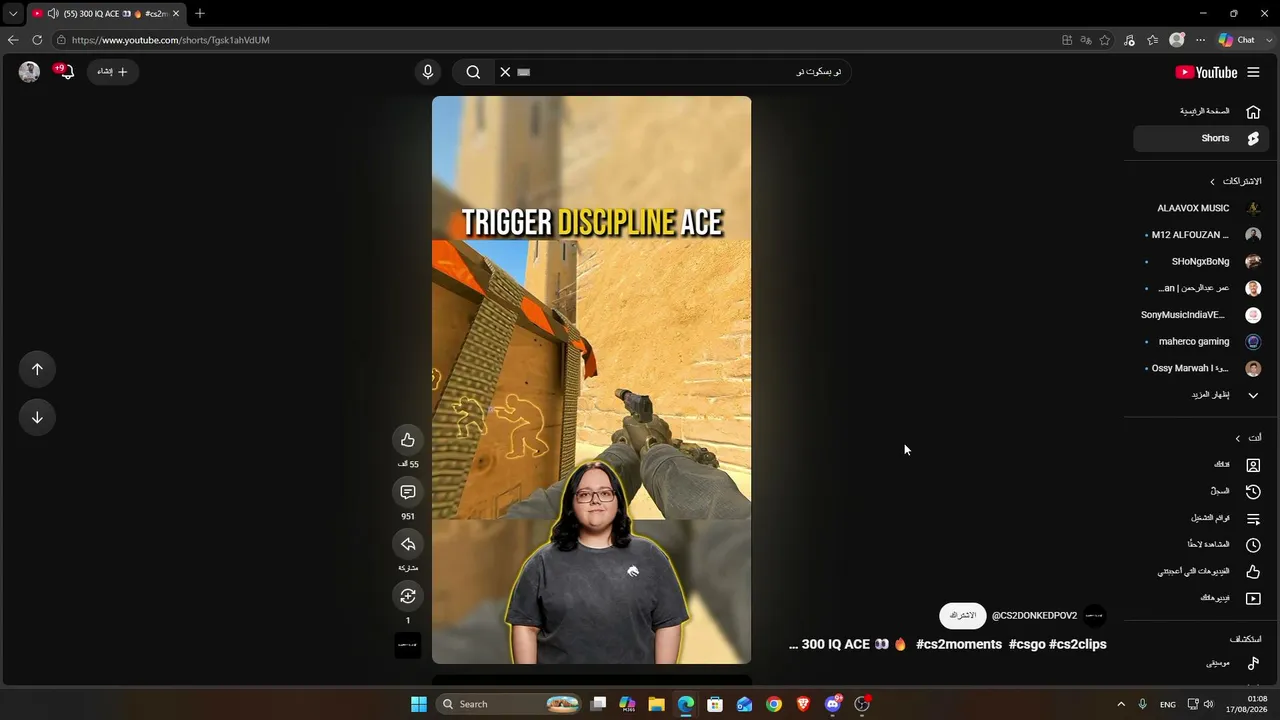This screenshot has height=720, width=1280.
Task: Click the translate page icon in address bar
Action: click(x=1086, y=40)
